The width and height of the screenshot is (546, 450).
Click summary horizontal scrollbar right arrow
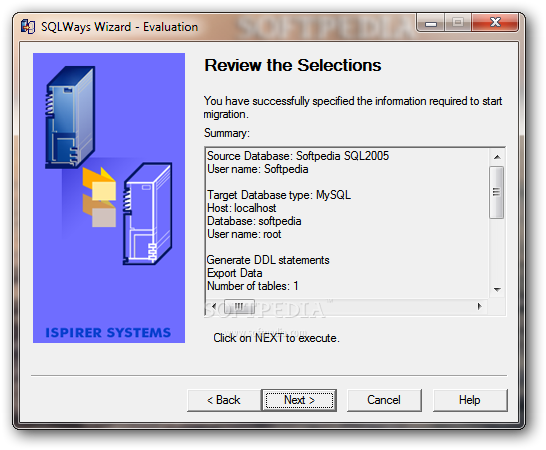480,307
